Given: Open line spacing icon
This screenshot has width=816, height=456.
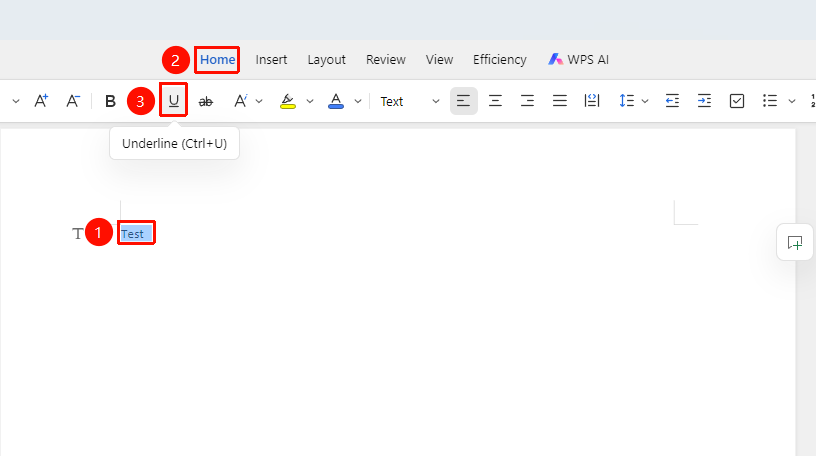Looking at the screenshot, I should (x=627, y=101).
